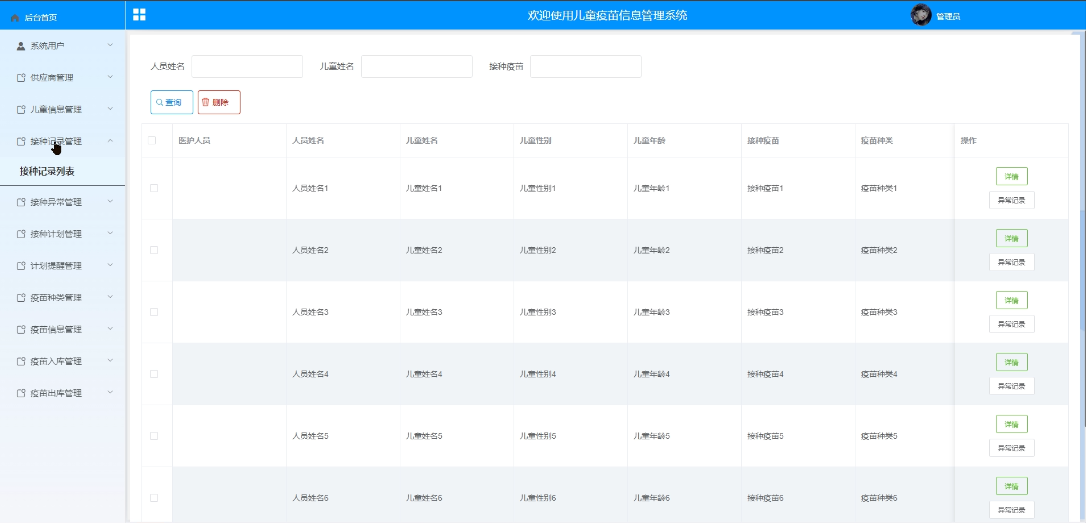Open 异常记录 for row 人员姓名5
Viewport: 1086px width, 523px height.
tap(1012, 447)
